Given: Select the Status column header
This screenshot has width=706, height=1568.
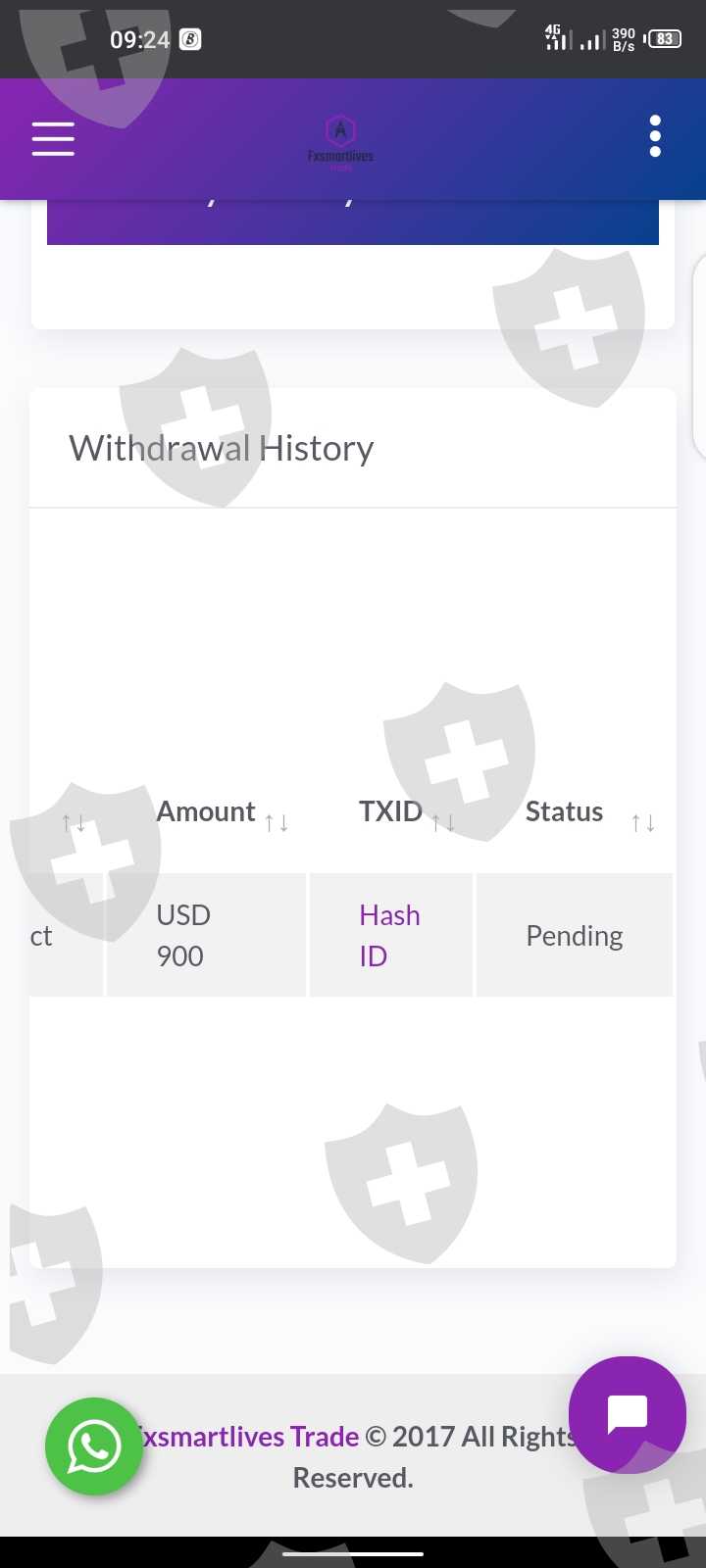Looking at the screenshot, I should coord(564,811).
